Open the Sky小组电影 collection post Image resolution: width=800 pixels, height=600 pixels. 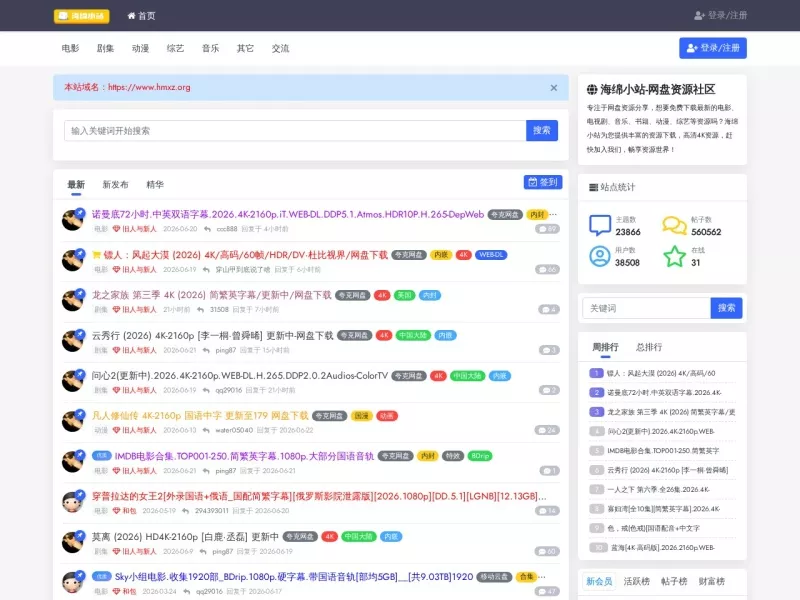(x=294, y=577)
